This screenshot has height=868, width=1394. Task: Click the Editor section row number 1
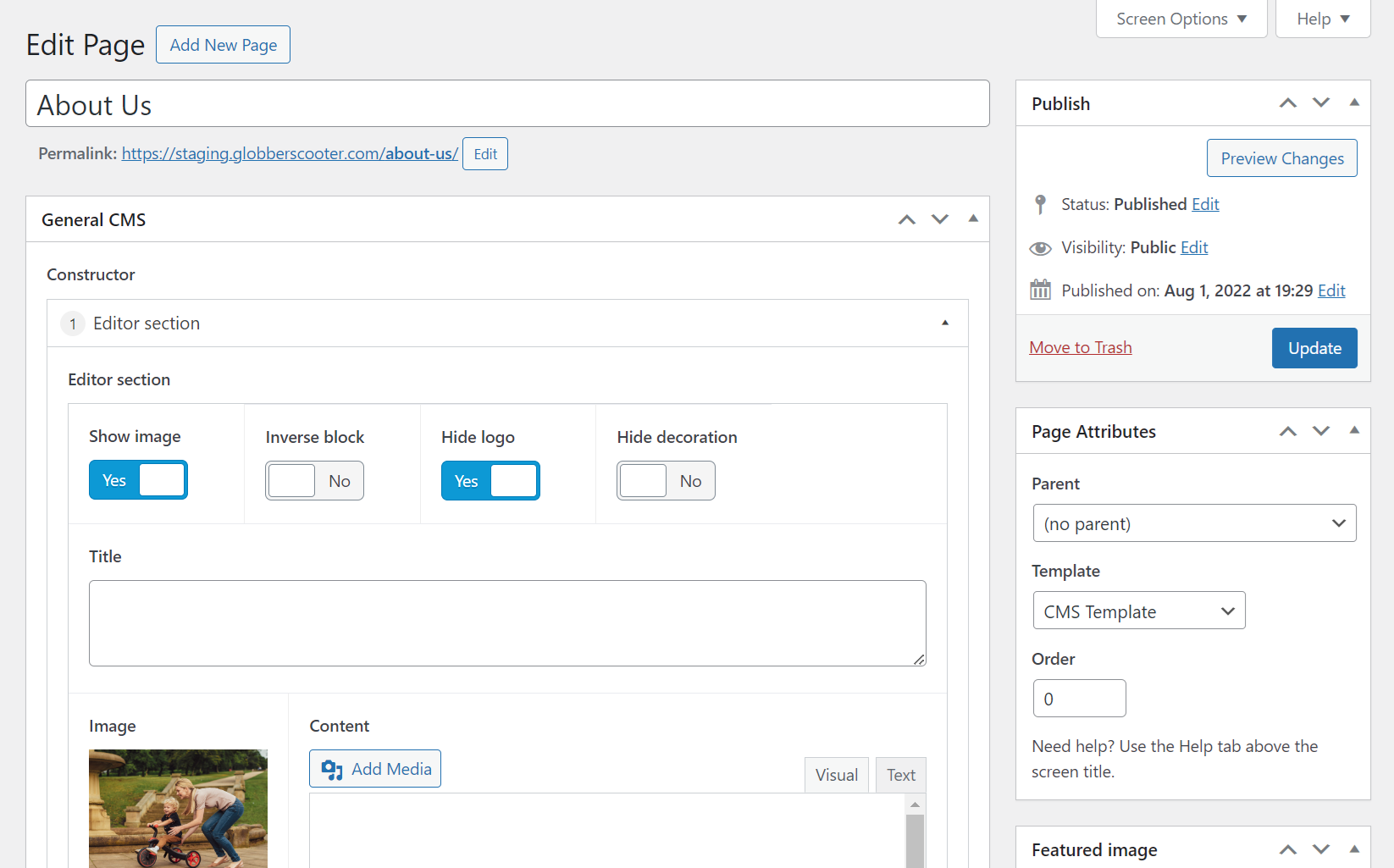point(73,323)
